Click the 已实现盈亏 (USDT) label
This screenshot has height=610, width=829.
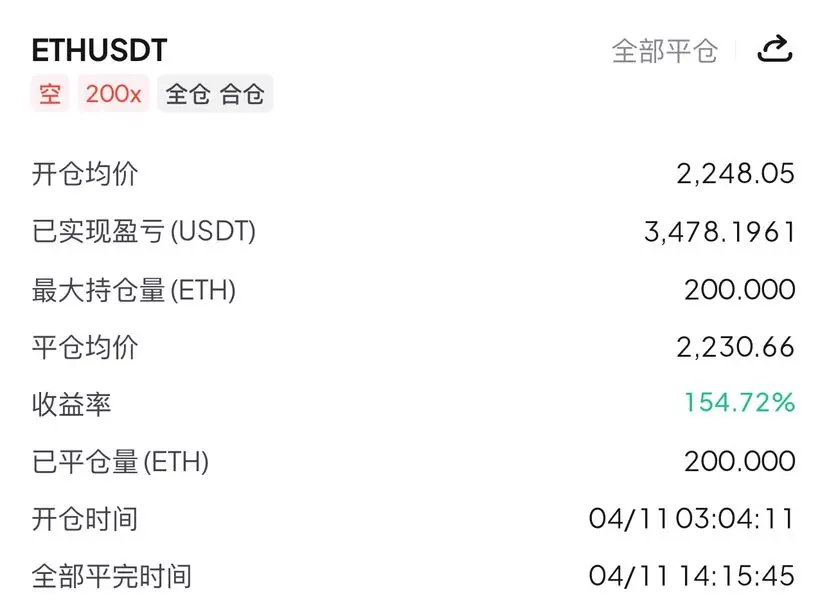144,232
